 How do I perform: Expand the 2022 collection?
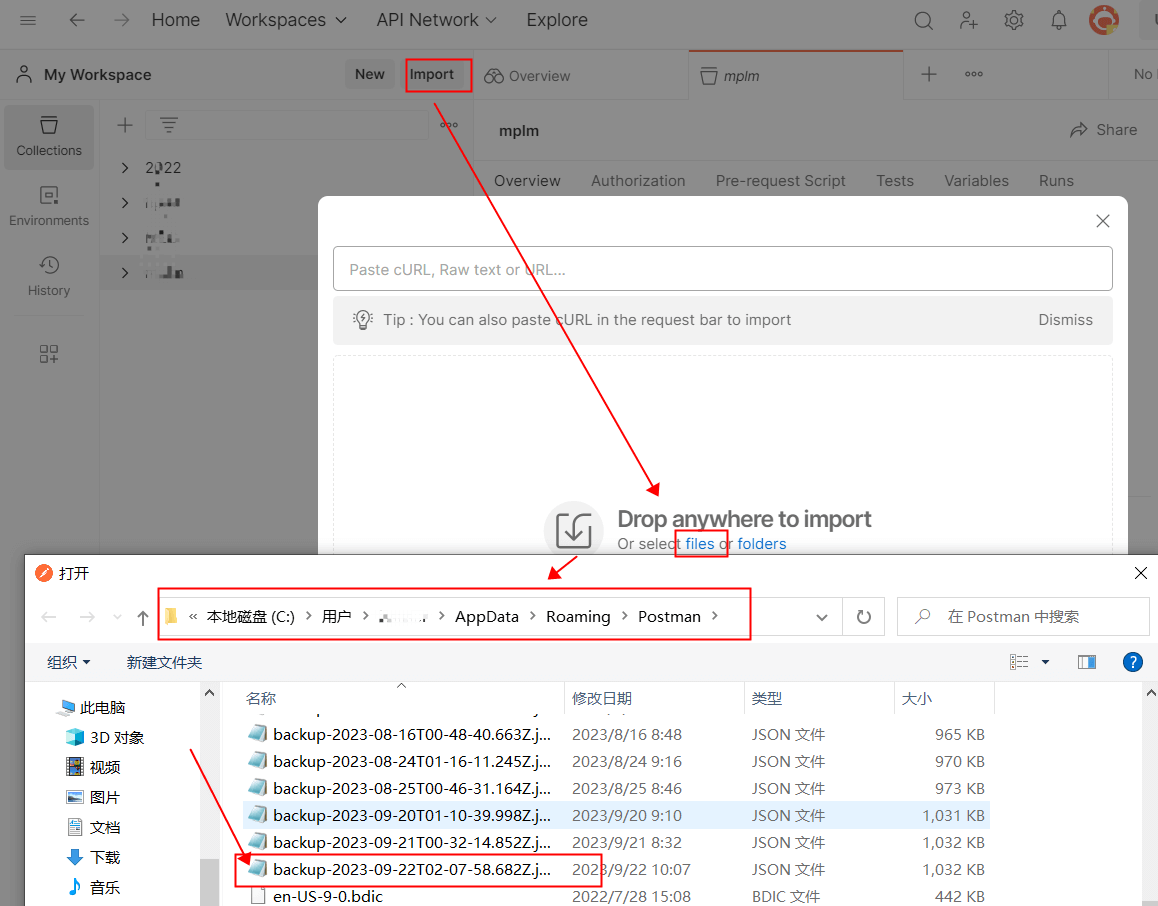pyautogui.click(x=125, y=168)
